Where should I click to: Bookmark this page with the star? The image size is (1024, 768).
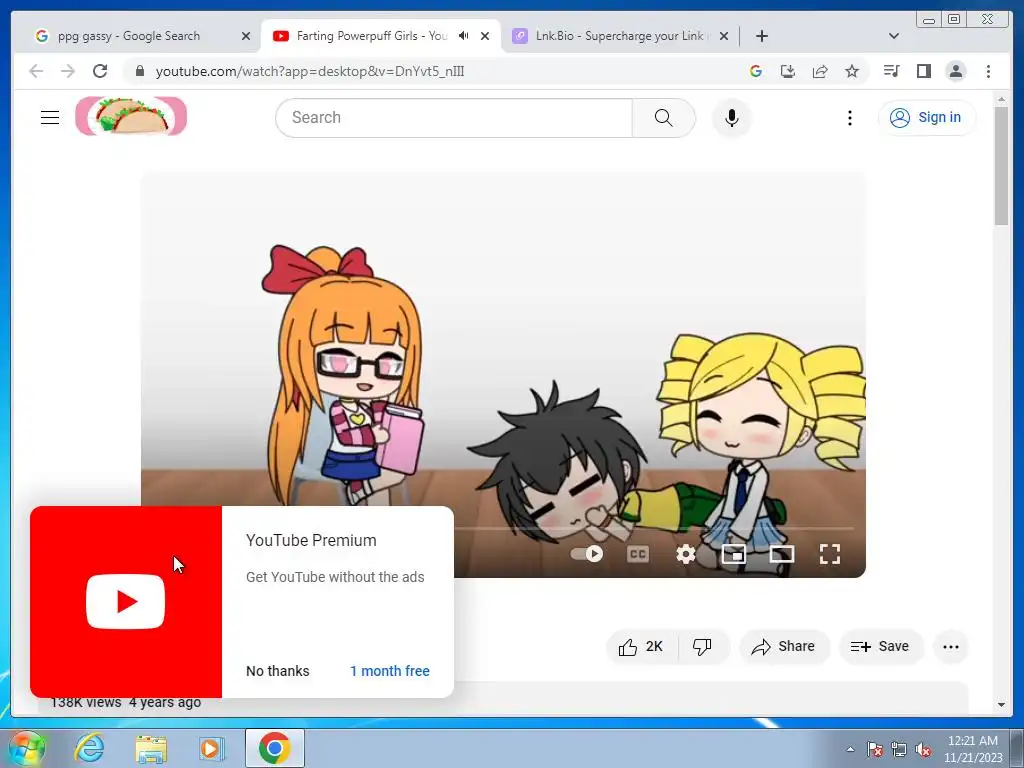pyautogui.click(x=852, y=71)
